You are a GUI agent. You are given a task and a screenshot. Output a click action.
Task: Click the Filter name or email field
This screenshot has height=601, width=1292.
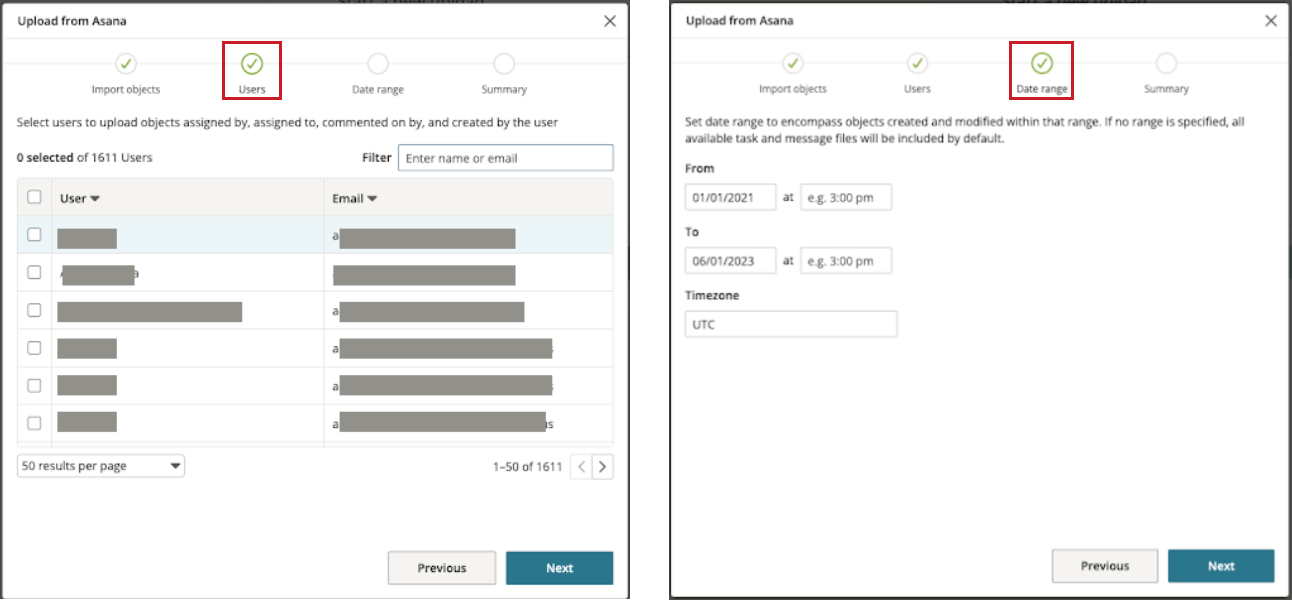point(505,158)
